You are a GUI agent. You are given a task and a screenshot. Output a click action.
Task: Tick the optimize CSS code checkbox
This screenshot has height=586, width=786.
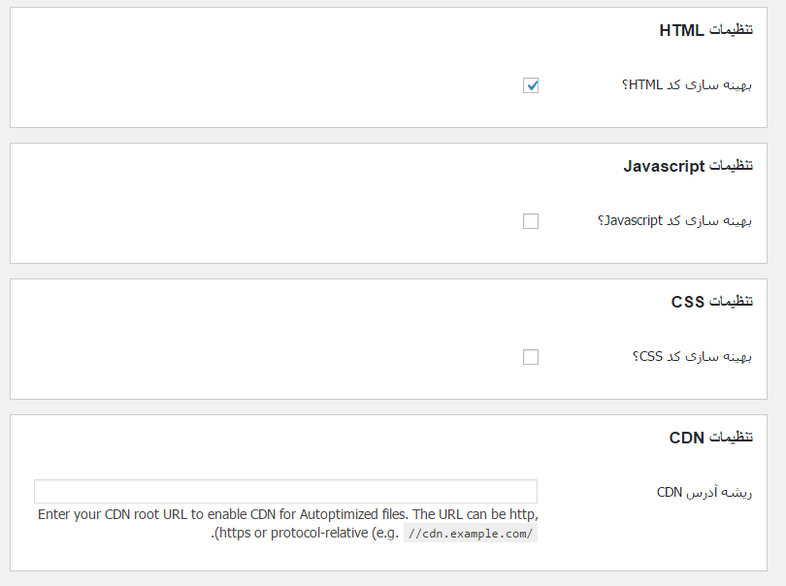[x=530, y=357]
